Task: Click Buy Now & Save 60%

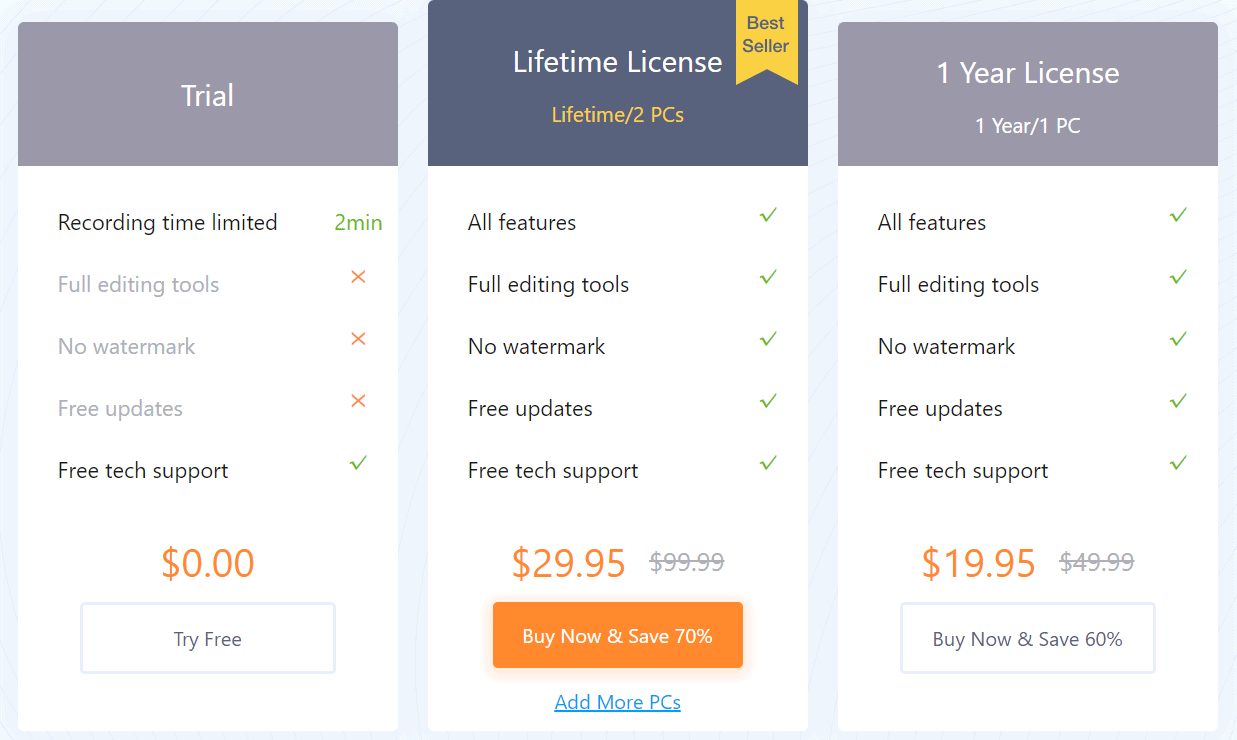Action: [x=1027, y=638]
